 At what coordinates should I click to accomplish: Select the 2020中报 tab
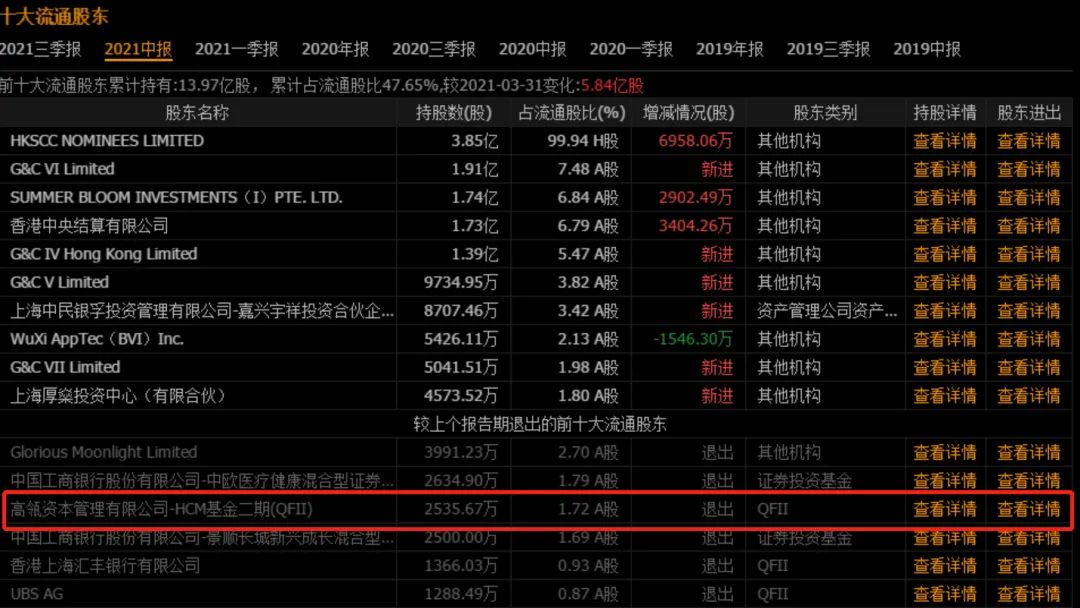(532, 50)
